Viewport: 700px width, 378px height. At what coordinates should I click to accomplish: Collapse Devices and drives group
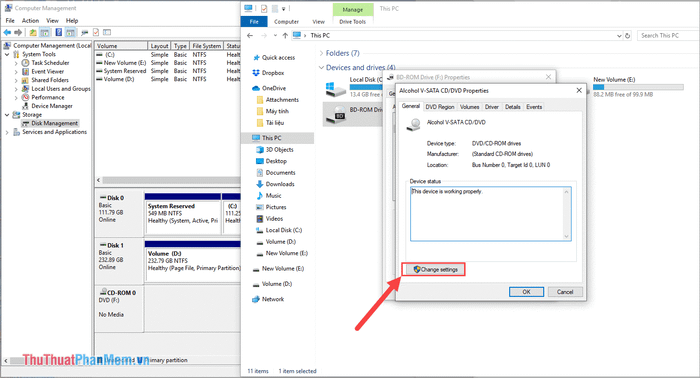pyautogui.click(x=321, y=67)
